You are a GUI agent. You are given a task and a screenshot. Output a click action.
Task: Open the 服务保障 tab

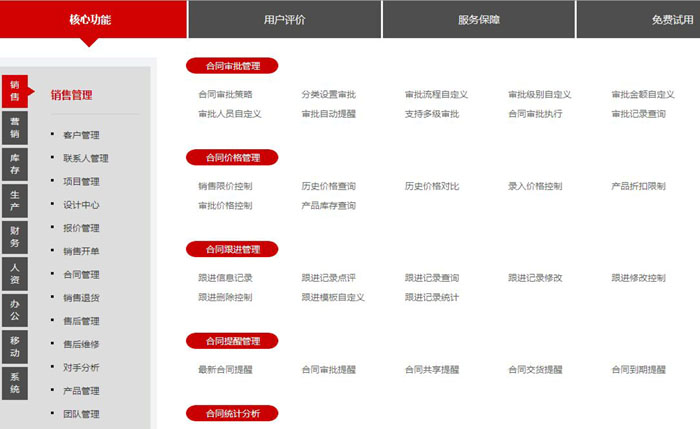click(478, 19)
